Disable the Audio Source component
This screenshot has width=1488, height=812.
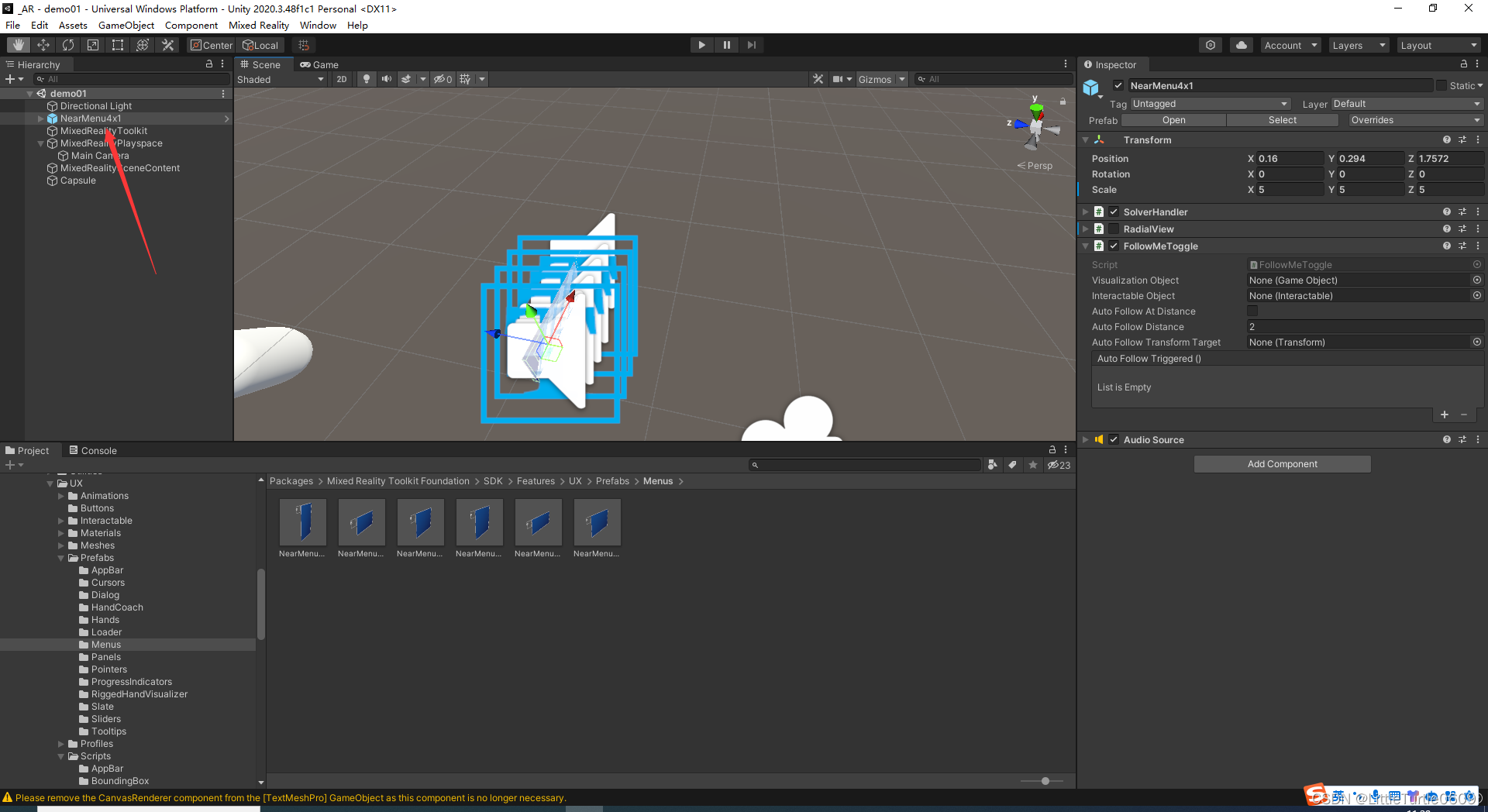point(1114,439)
